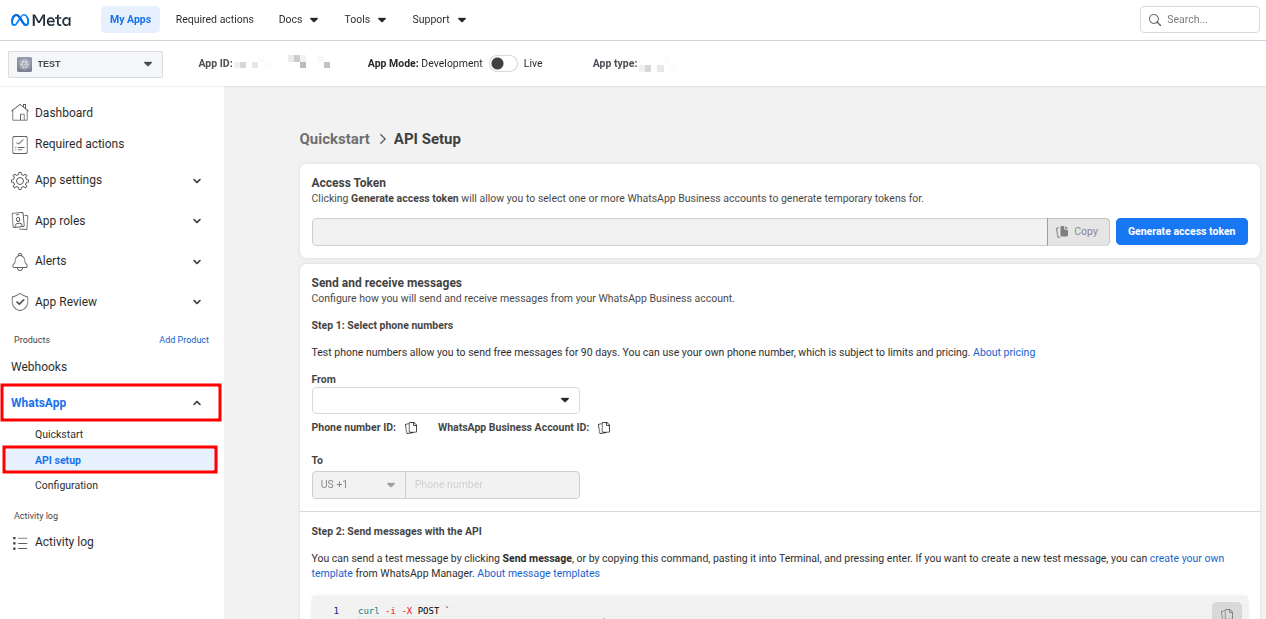This screenshot has width=1266, height=619.
Task: Open the Tools menu
Action: [x=366, y=19]
